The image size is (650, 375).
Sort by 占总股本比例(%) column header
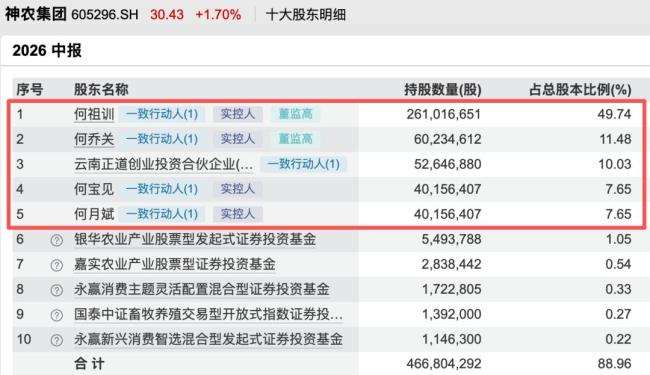point(580,89)
